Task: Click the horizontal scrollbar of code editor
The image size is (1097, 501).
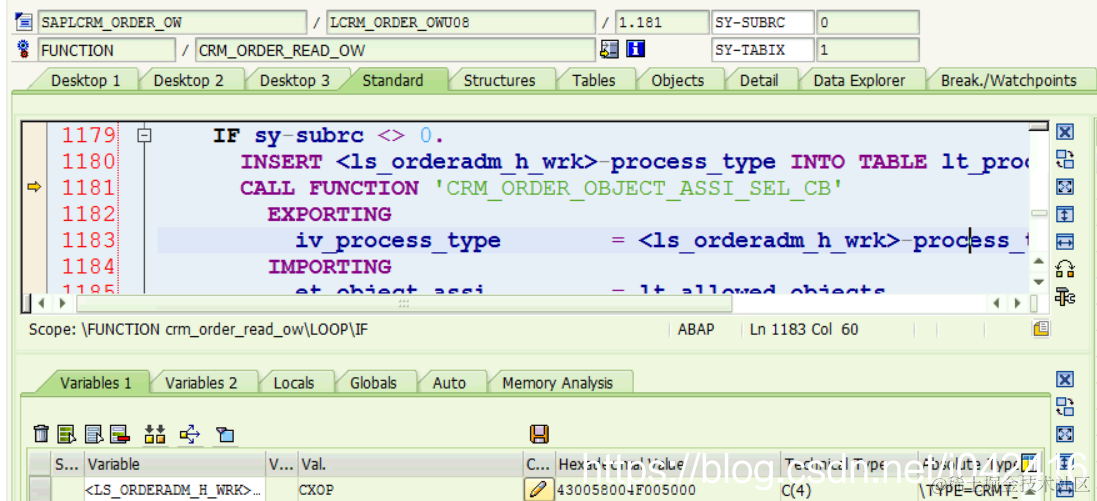Action: pos(404,303)
